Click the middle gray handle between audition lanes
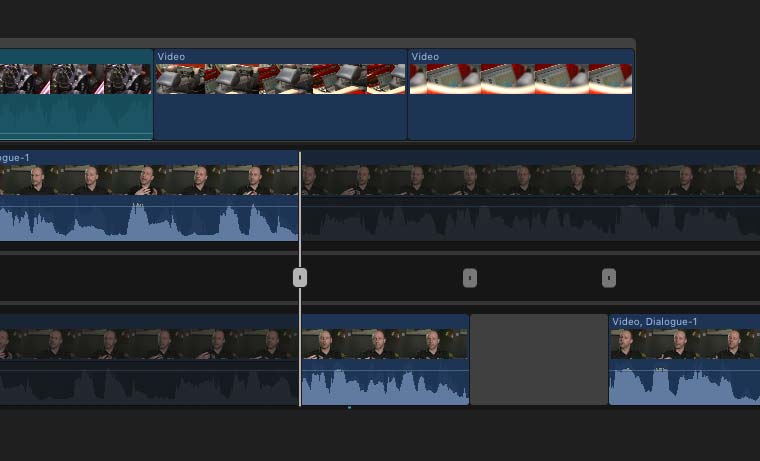Image resolution: width=760 pixels, height=461 pixels. 470,278
